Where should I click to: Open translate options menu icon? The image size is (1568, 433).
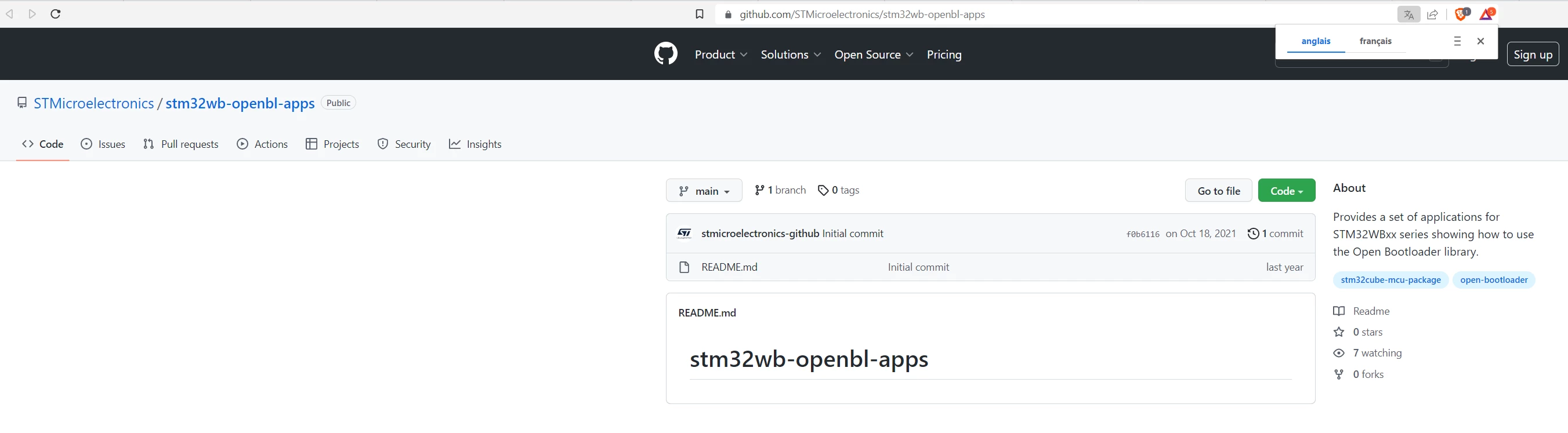click(x=1457, y=41)
